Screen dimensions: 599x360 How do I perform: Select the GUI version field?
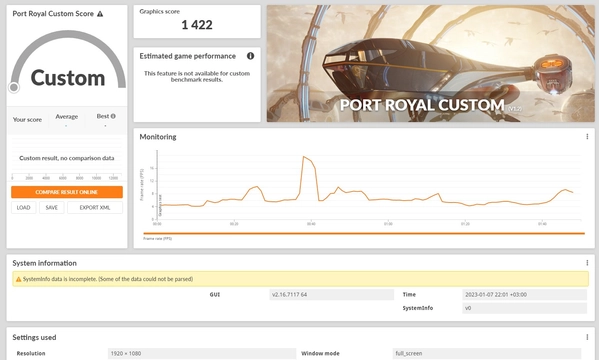click(331, 294)
